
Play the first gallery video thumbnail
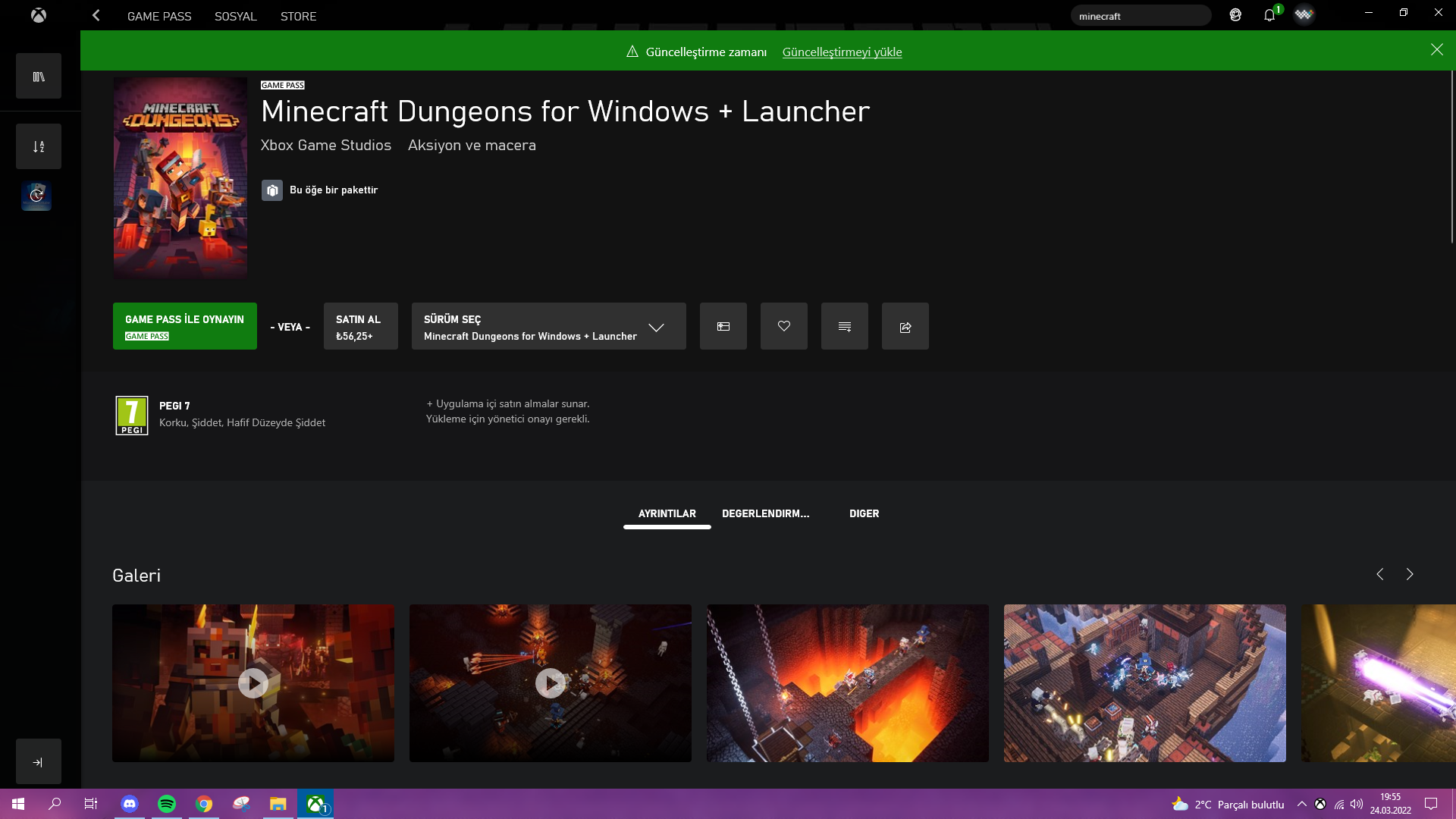(x=253, y=682)
